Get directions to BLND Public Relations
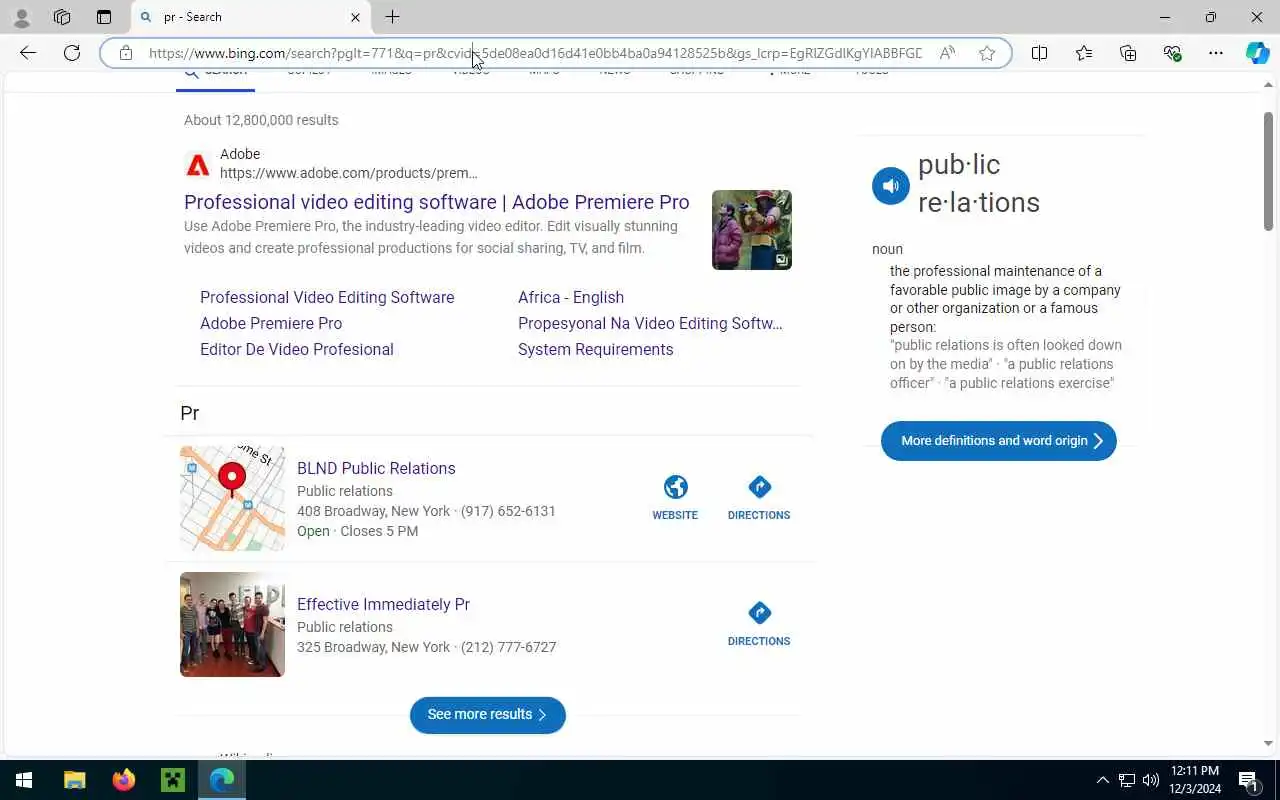The image size is (1280, 800). (759, 498)
